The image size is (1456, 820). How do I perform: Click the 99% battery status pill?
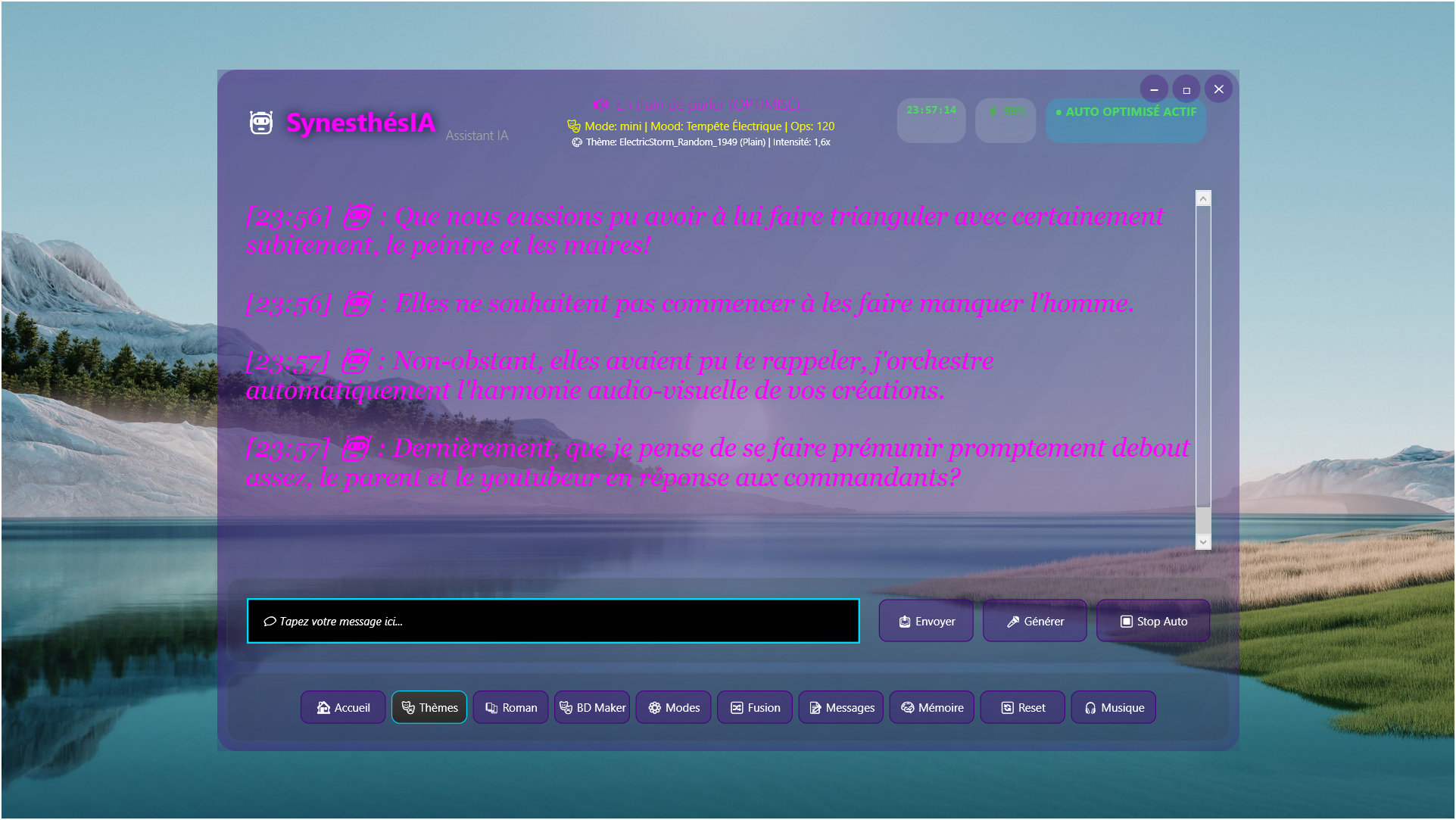[x=1005, y=120]
